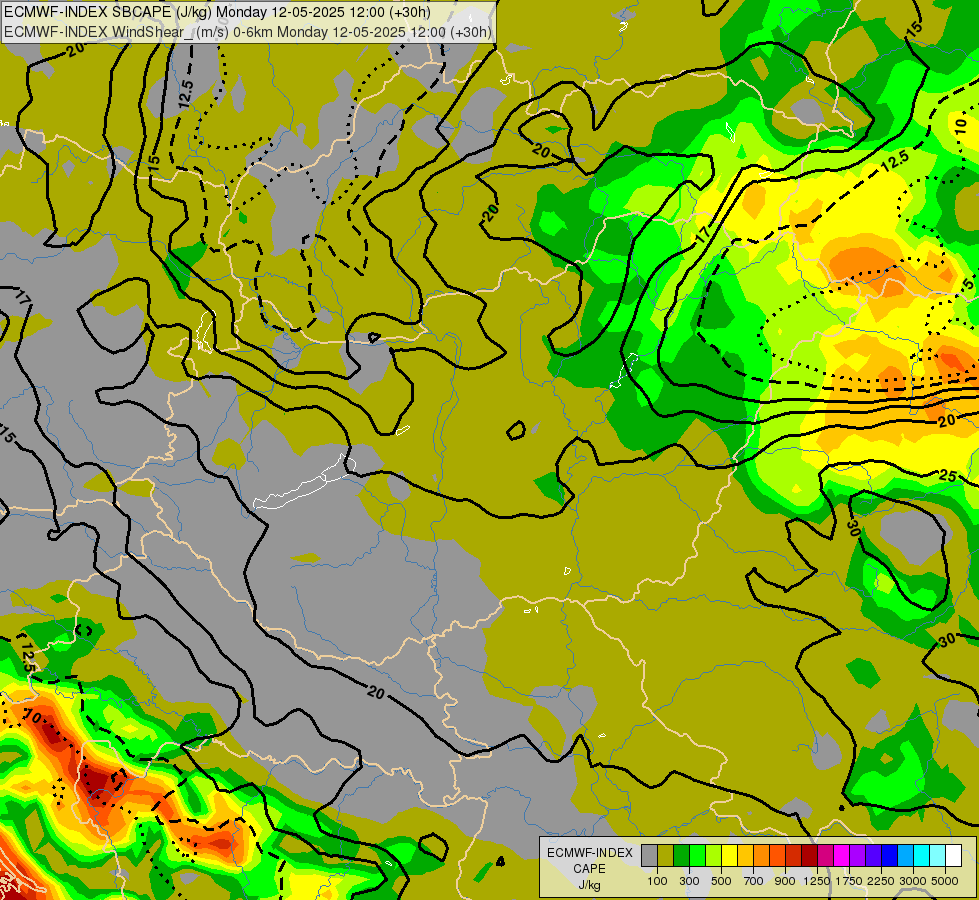979x900 pixels.
Task: Click the 500 tick value in the legend
Action: click(x=721, y=881)
